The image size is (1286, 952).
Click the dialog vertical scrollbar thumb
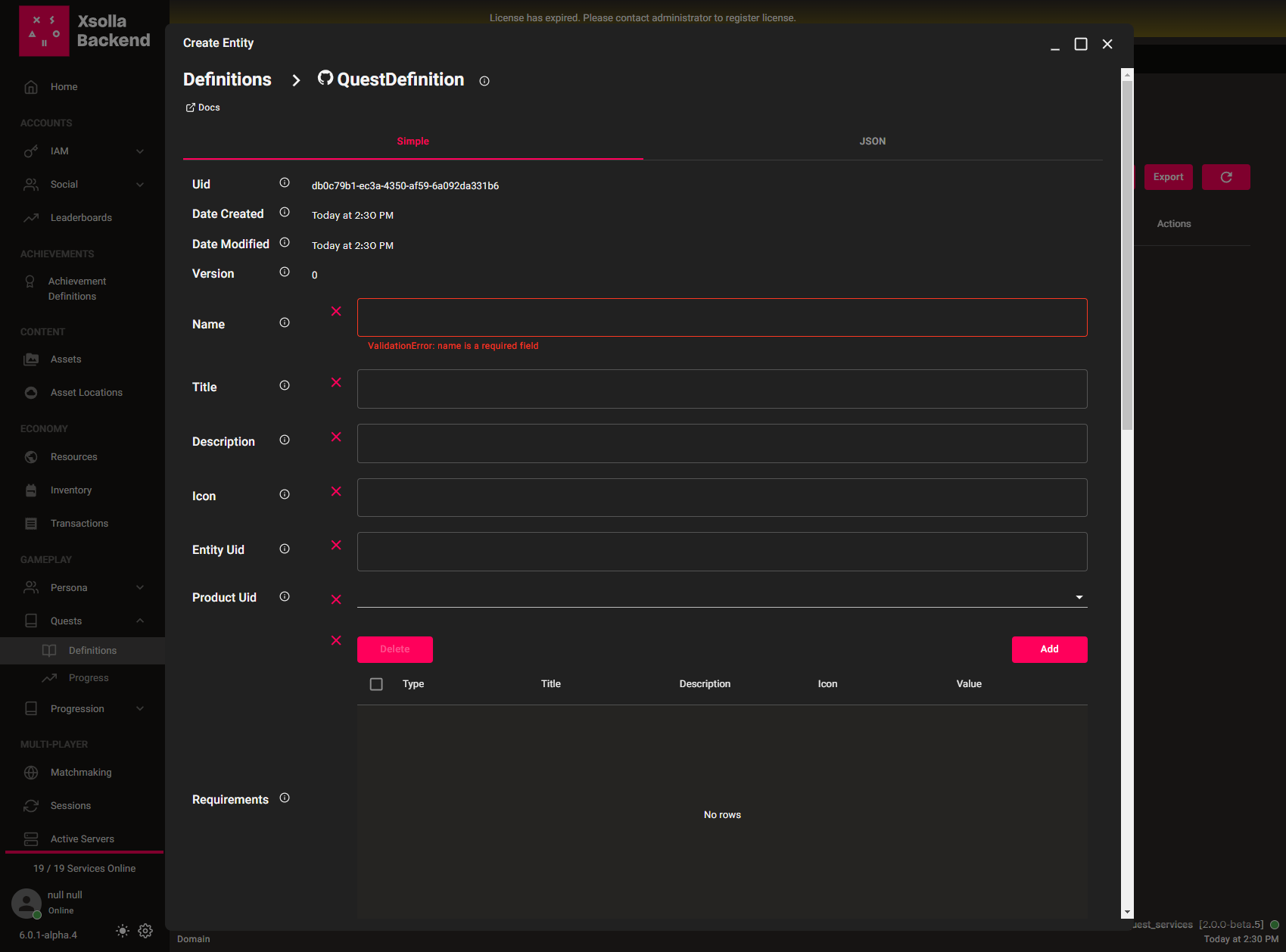(1128, 256)
